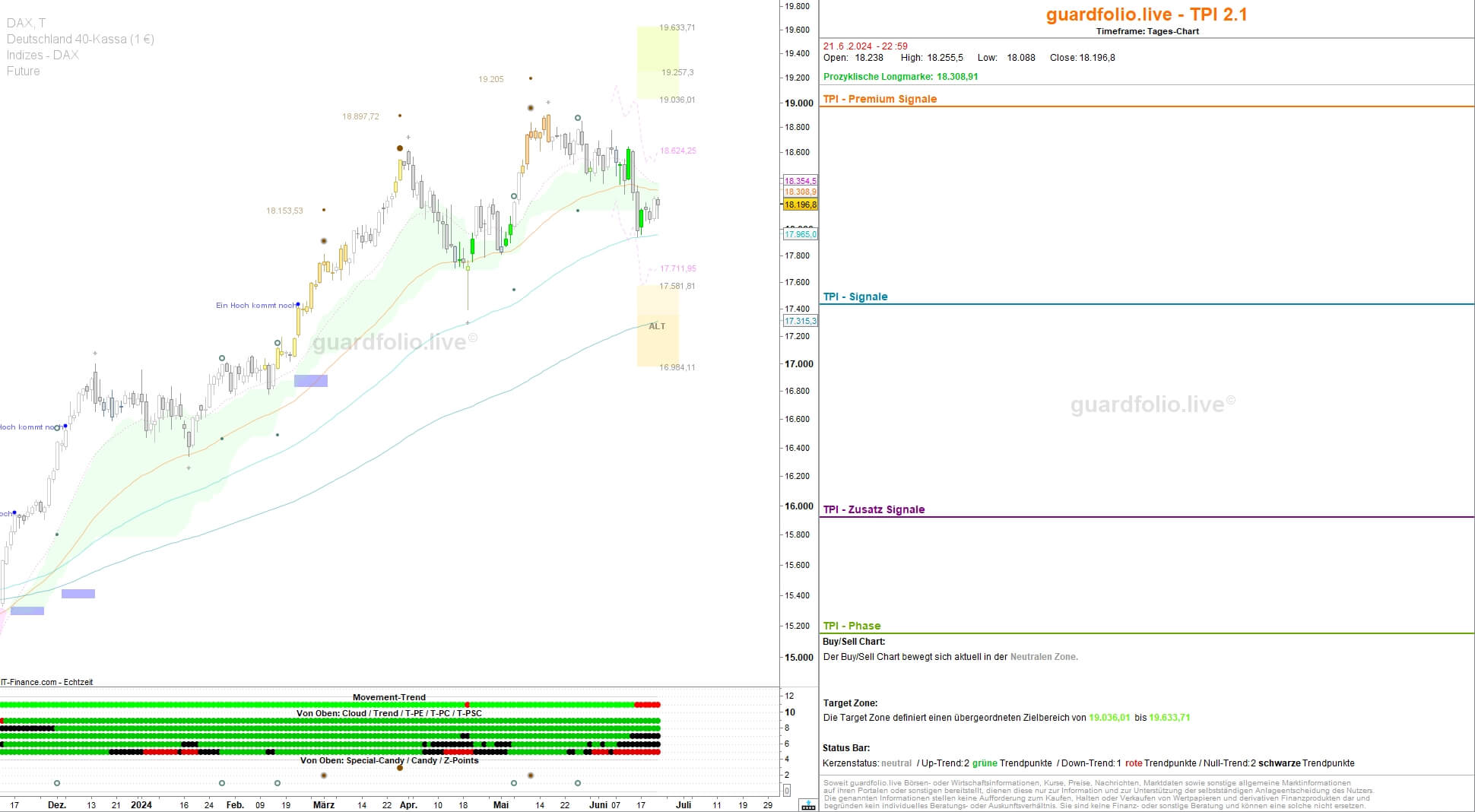Select the 17.315,3 price tag on axis

point(801,321)
